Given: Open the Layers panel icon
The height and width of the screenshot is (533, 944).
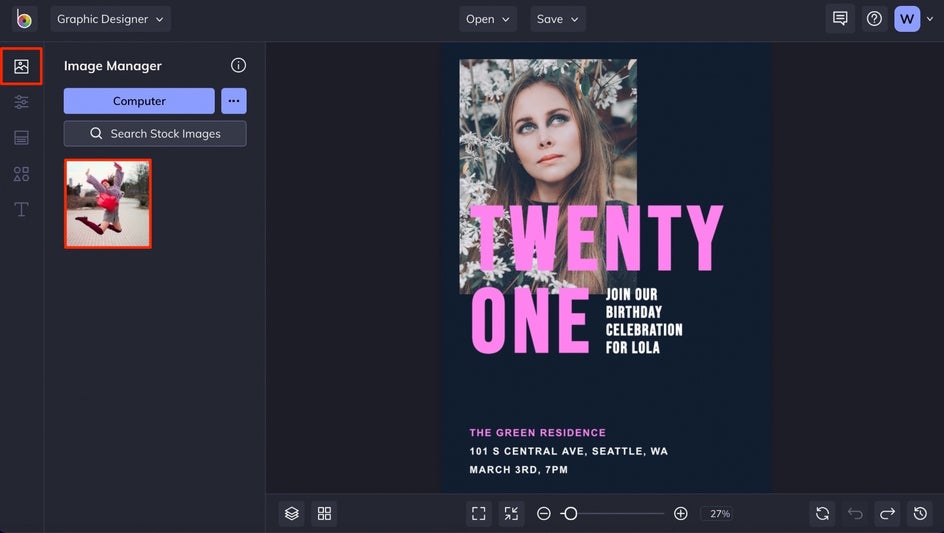Looking at the screenshot, I should click(x=291, y=513).
